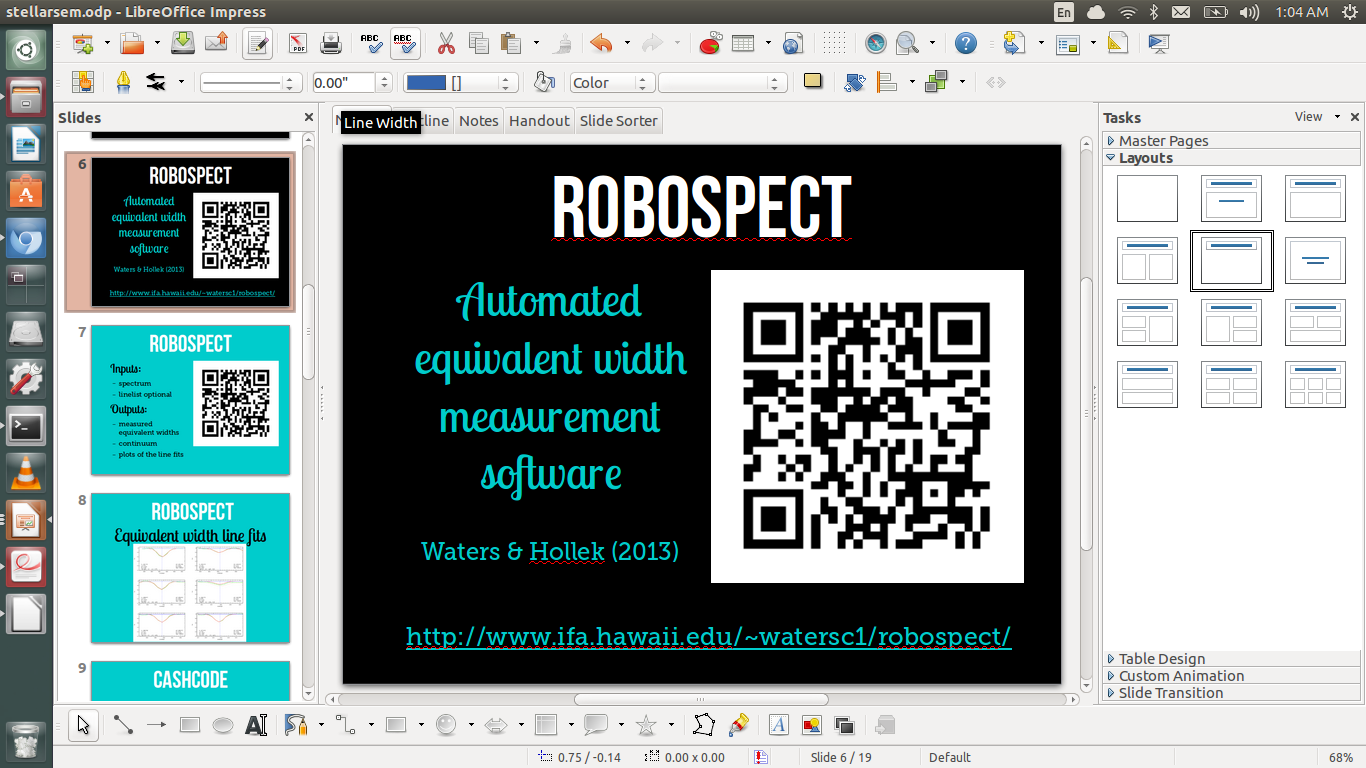Viewport: 1366px width, 768px height.
Task: Insert a chart using the chart icon
Action: pyautogui.click(x=710, y=43)
